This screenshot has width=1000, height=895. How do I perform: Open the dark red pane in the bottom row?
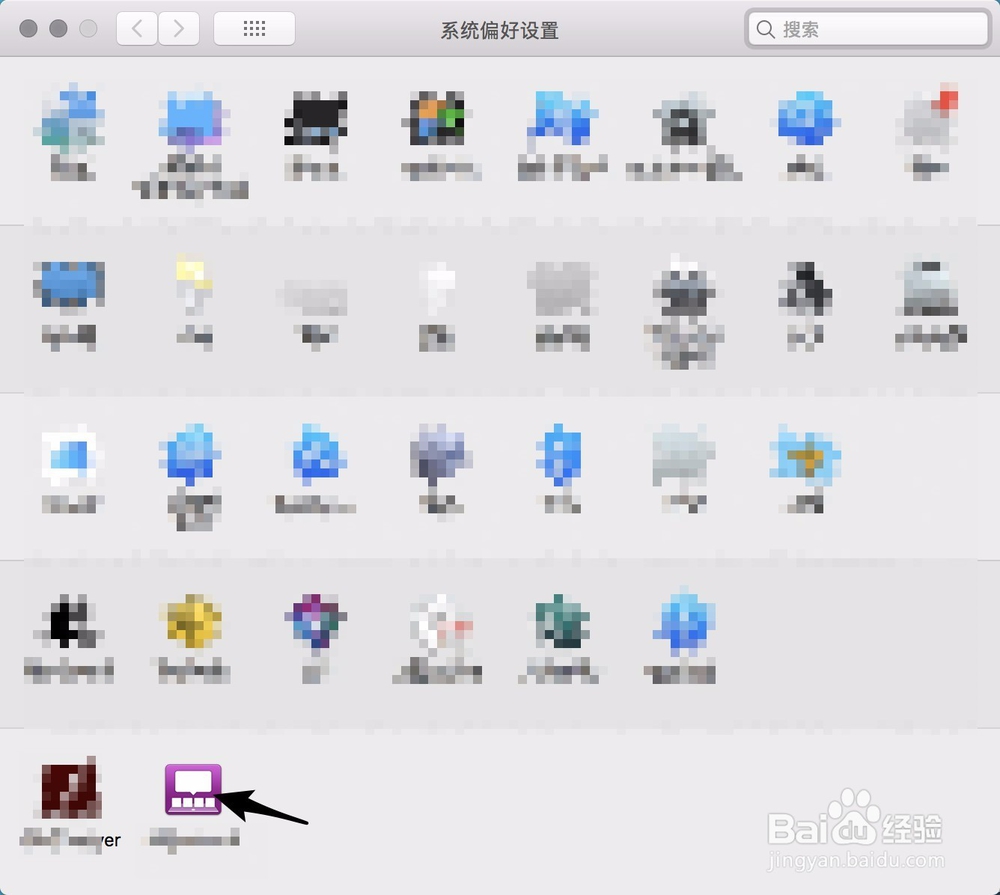[x=68, y=790]
